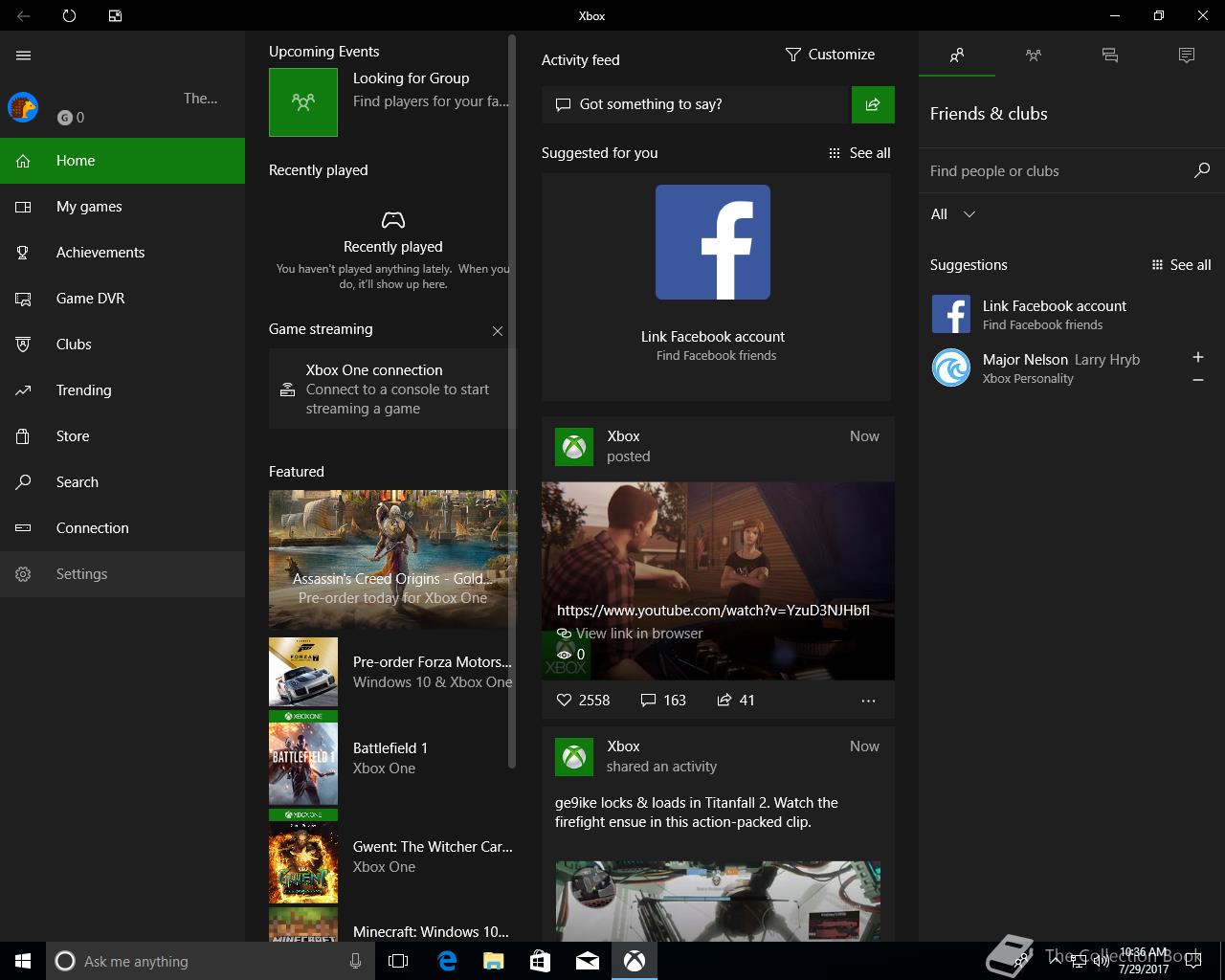Click the green share button

(x=873, y=104)
